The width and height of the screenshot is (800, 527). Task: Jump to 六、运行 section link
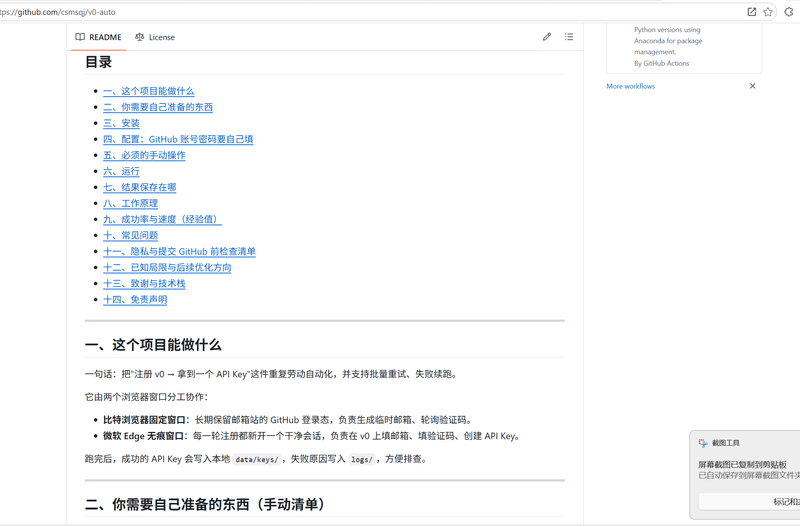pos(121,171)
